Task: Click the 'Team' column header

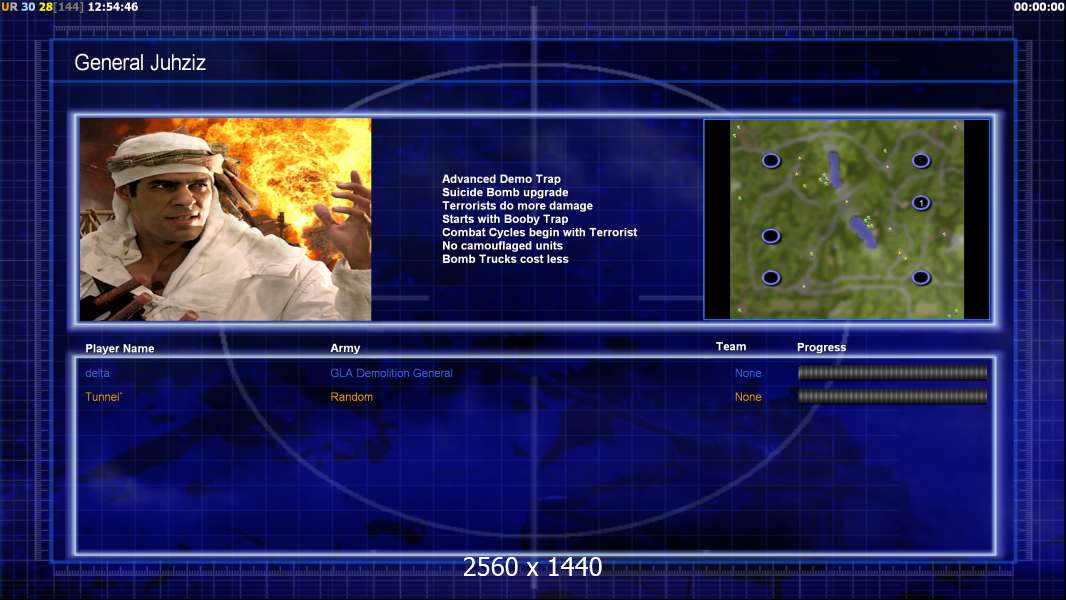Action: [x=731, y=347]
